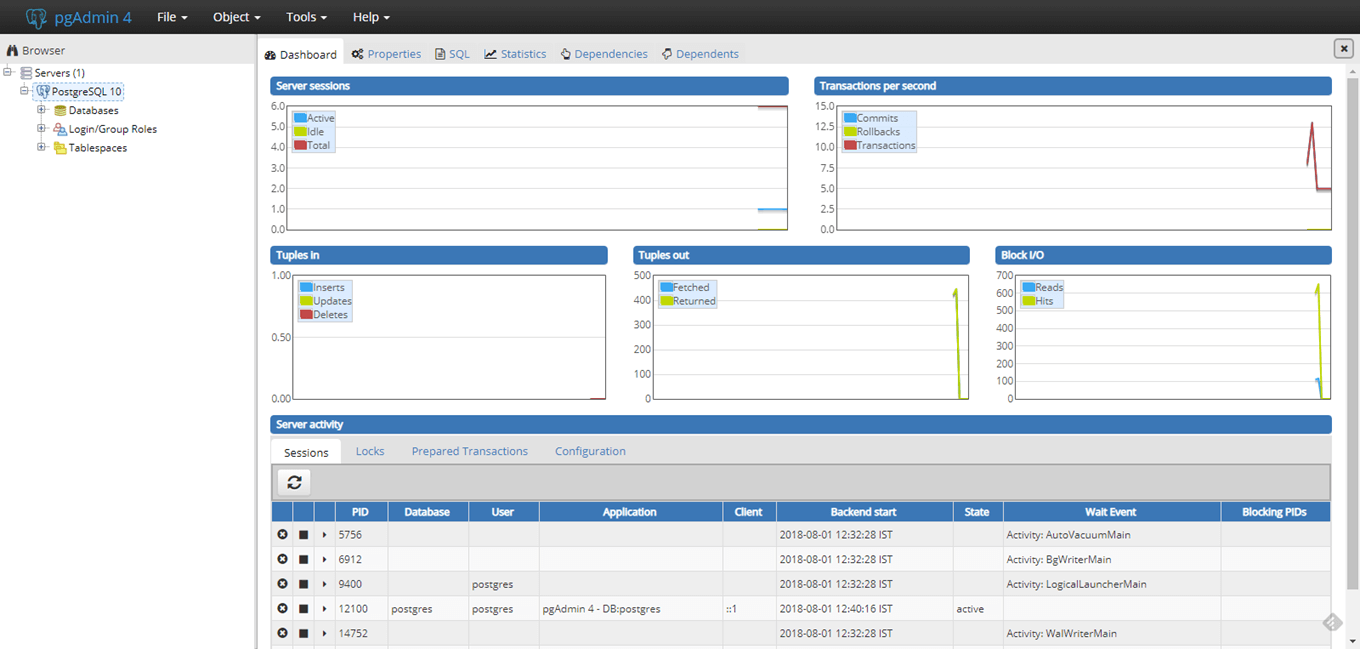The width and height of the screenshot is (1360, 649).
Task: Cancel active query for PID 6912
Action: click(x=303, y=560)
